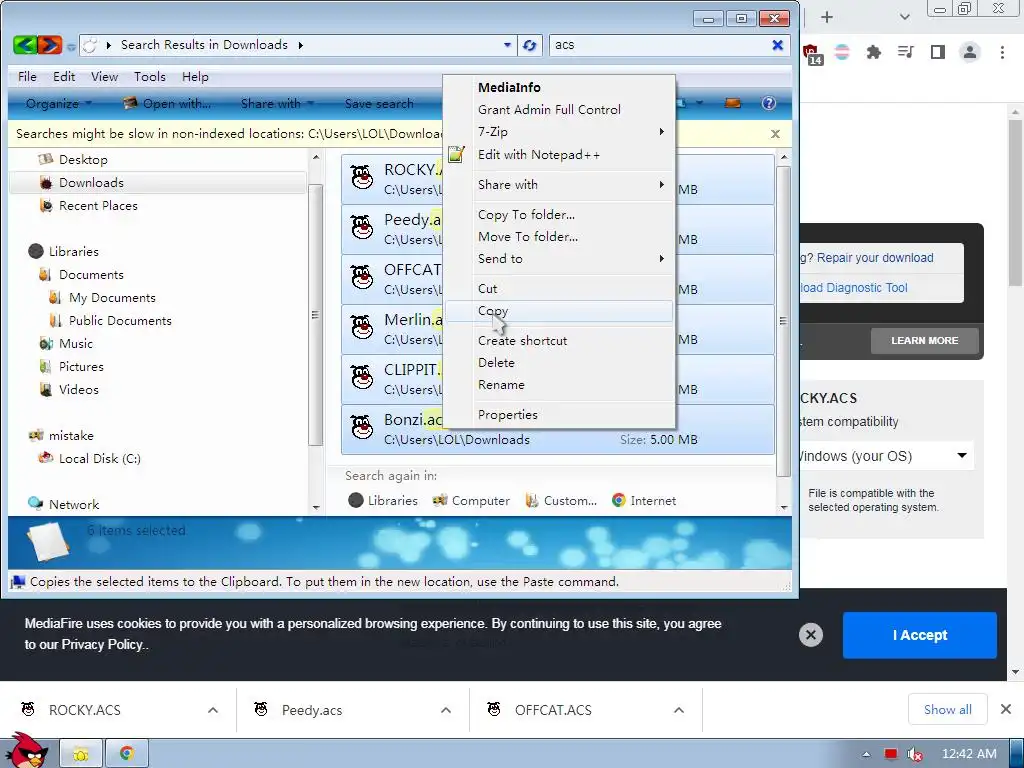This screenshot has height=768, width=1024.
Task: Open Chrome three-dot menu
Action: (x=1002, y=52)
